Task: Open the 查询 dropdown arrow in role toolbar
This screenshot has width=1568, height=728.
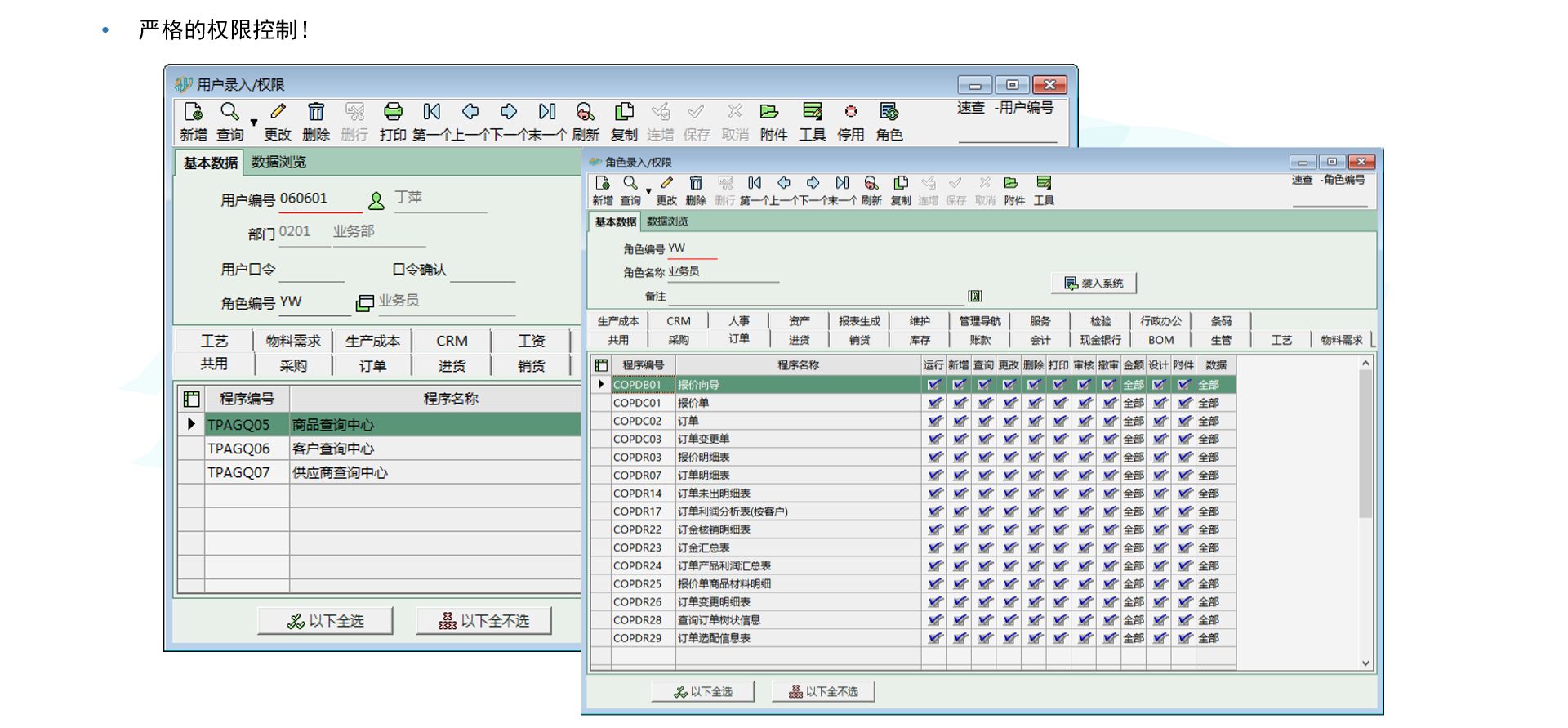Action: tap(648, 191)
